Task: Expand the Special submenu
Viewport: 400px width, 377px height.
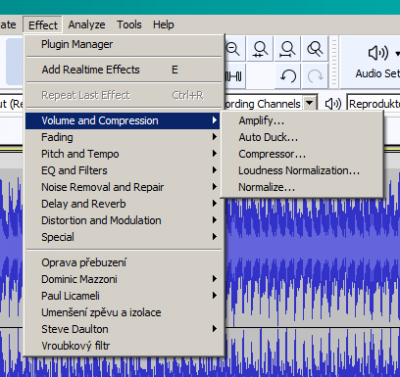Action: coord(123,237)
